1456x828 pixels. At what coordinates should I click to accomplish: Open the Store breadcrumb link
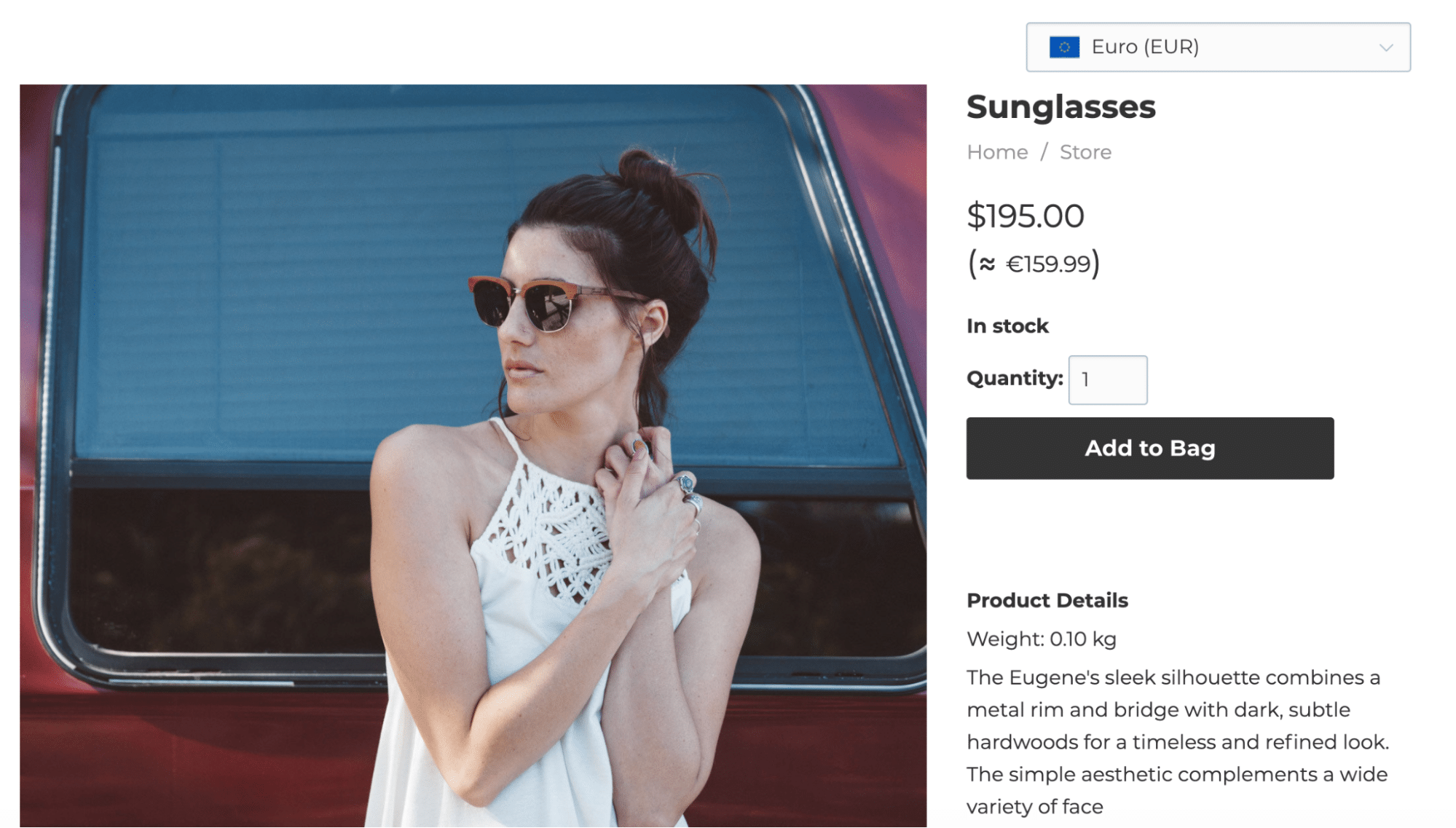(1085, 152)
